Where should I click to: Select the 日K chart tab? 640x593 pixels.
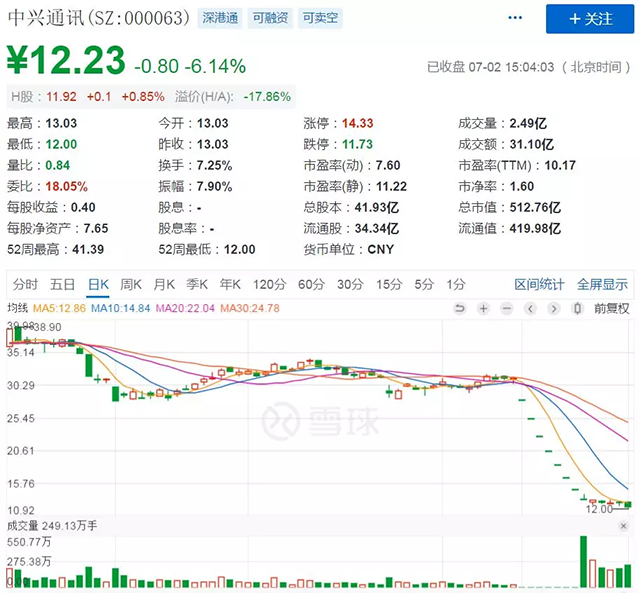(x=98, y=284)
